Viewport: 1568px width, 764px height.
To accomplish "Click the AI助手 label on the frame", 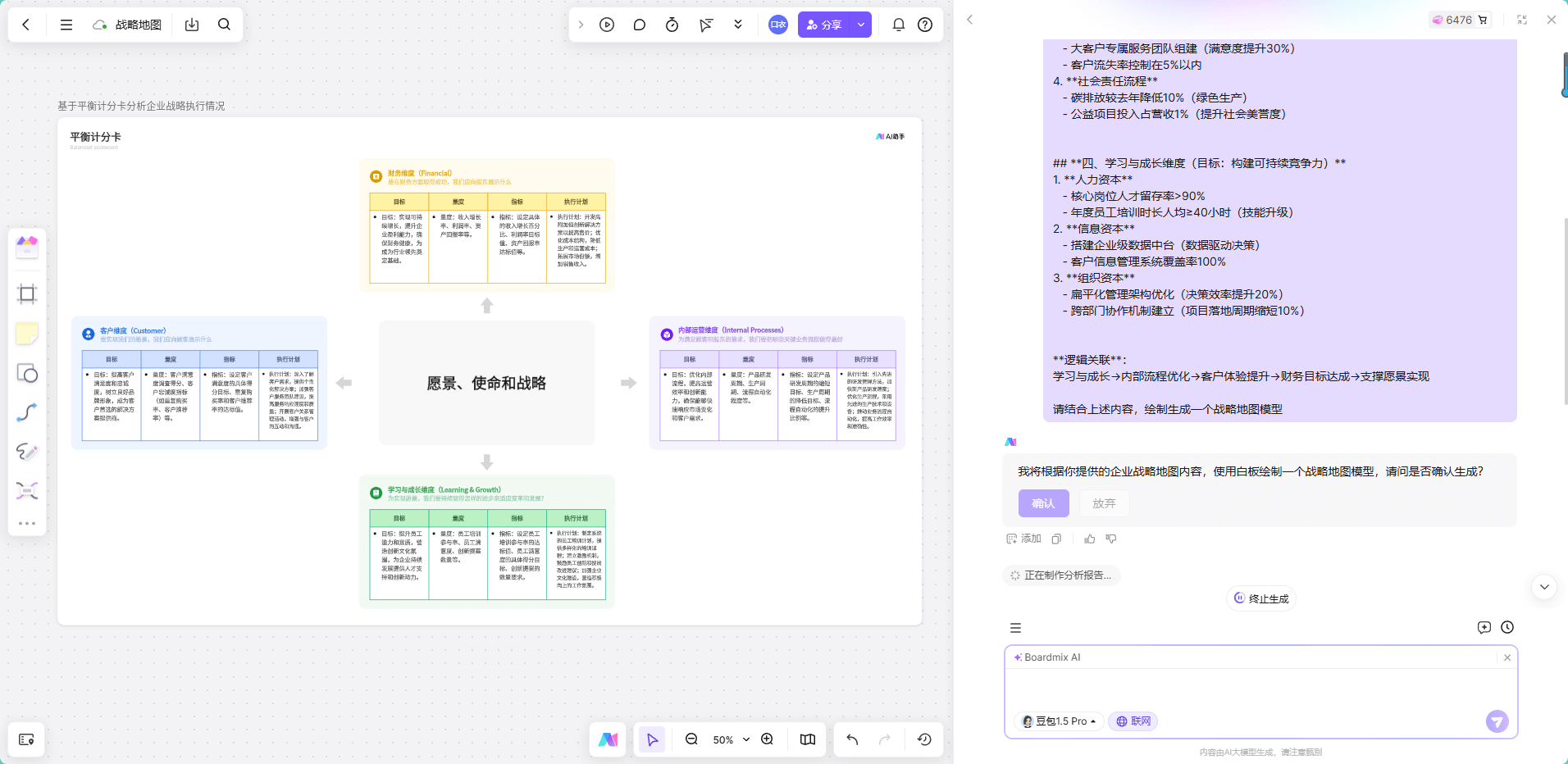I will click(890, 137).
